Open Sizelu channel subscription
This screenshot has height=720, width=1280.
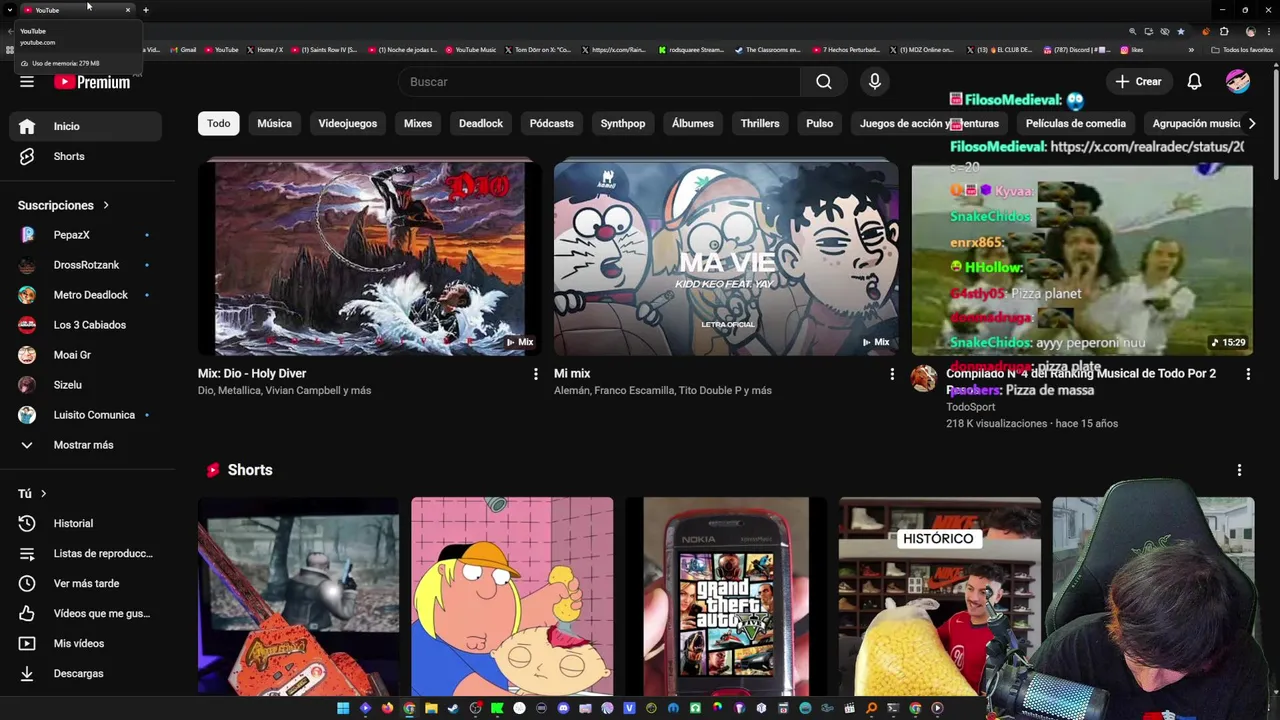click(x=85, y=385)
